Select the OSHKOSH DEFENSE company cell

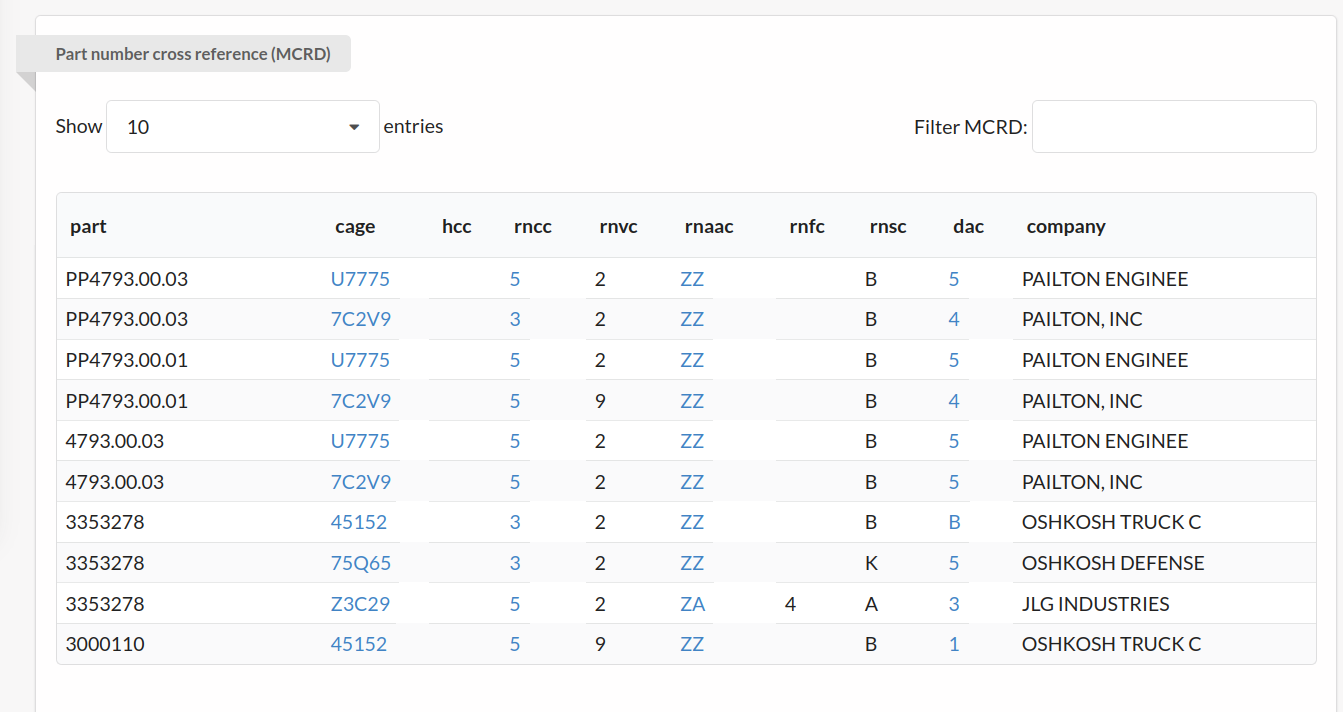coord(1113,563)
